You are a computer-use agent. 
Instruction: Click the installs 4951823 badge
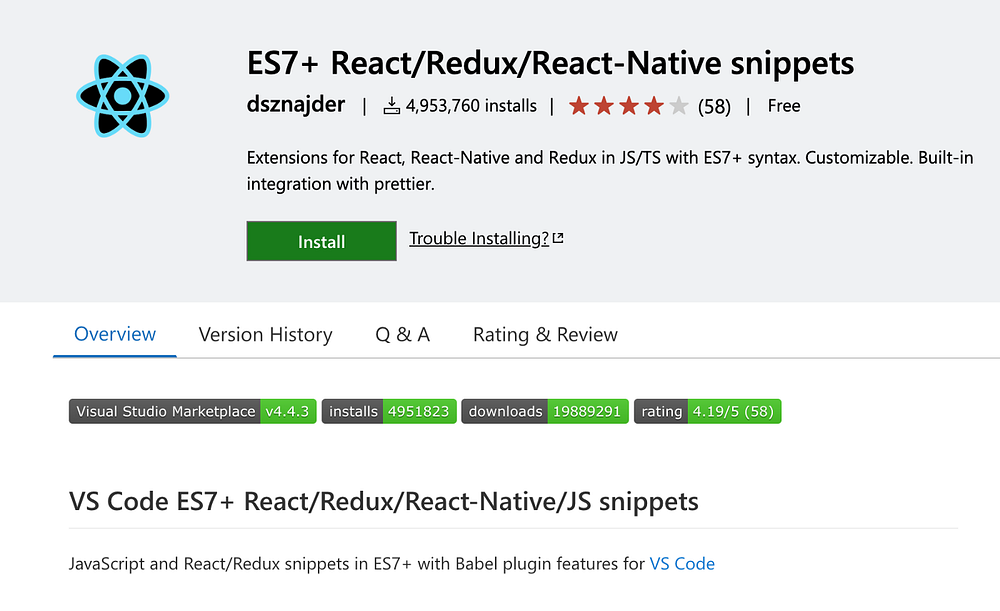click(x=389, y=411)
